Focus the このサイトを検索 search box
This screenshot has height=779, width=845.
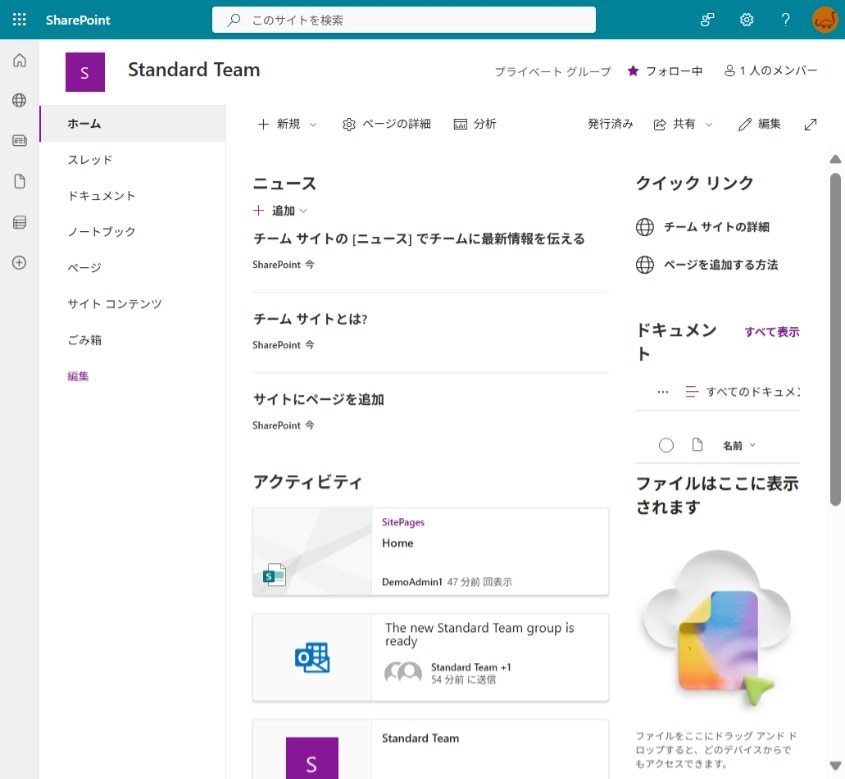(x=404, y=20)
